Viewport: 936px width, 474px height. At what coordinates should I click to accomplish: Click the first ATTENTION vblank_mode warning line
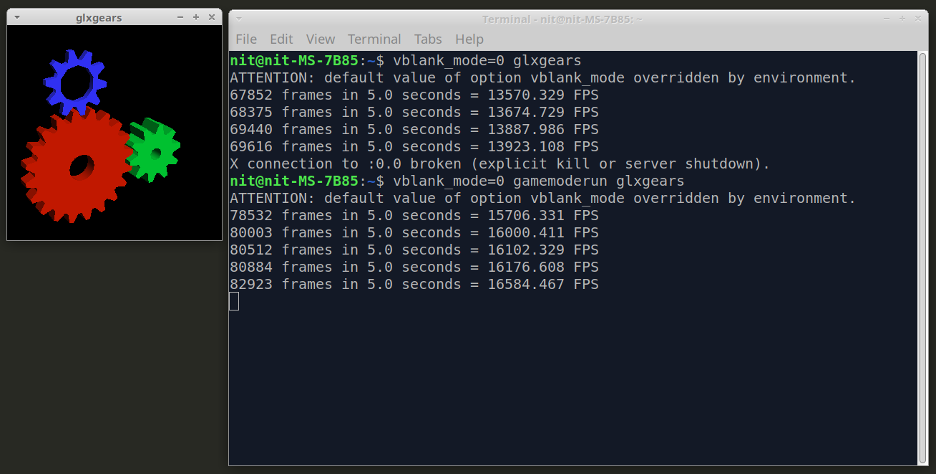[543, 78]
